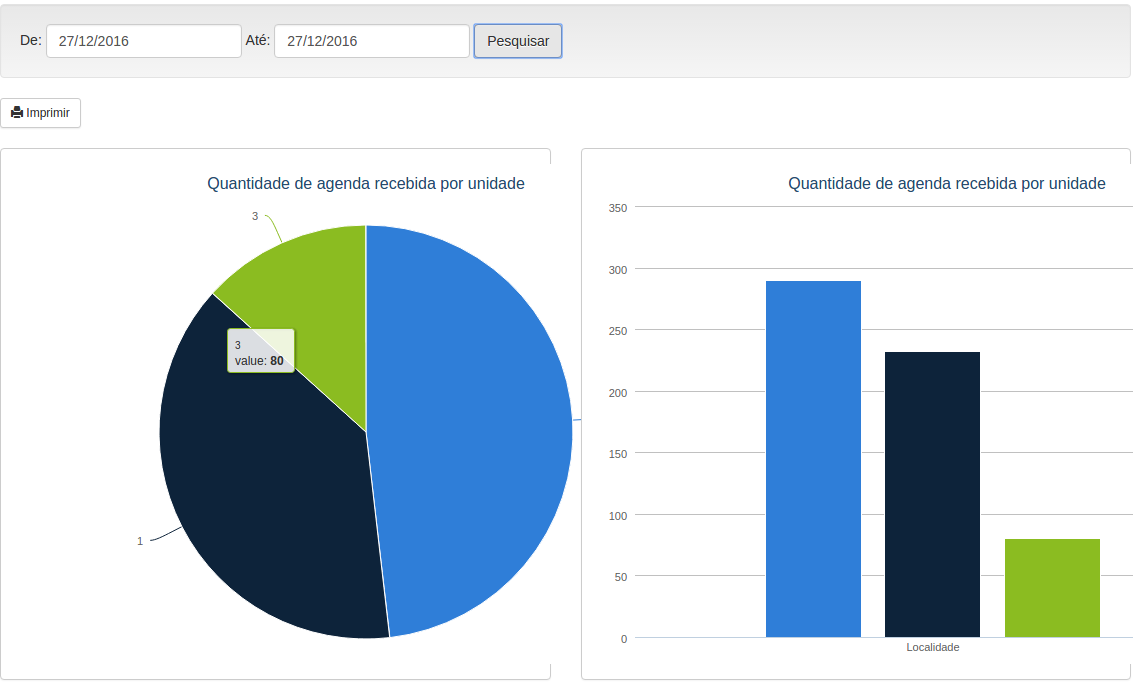Focus the De start date field

point(143,41)
